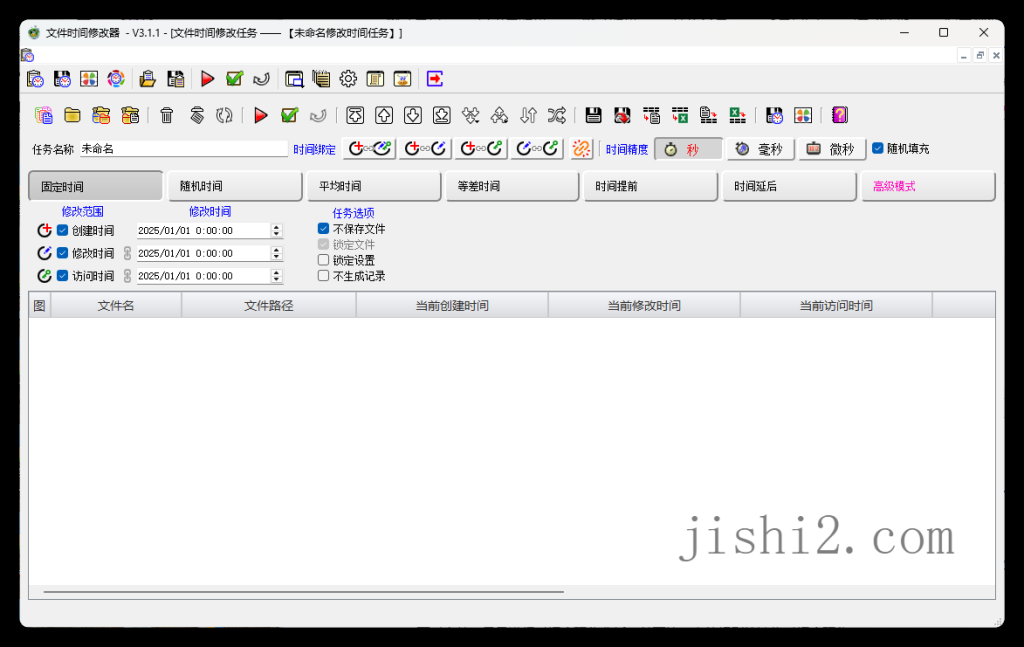The width and height of the screenshot is (1024, 647).
Task: Click the up-down swap arrows icon
Action: [528, 116]
